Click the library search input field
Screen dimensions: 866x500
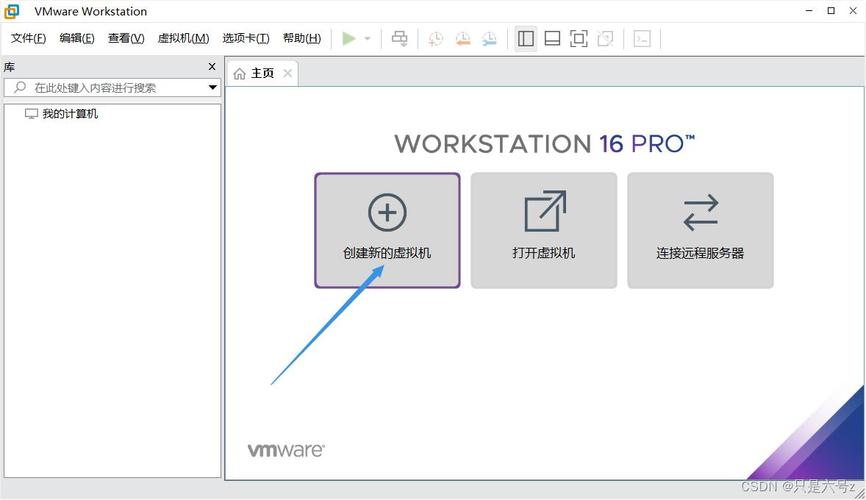(112, 87)
